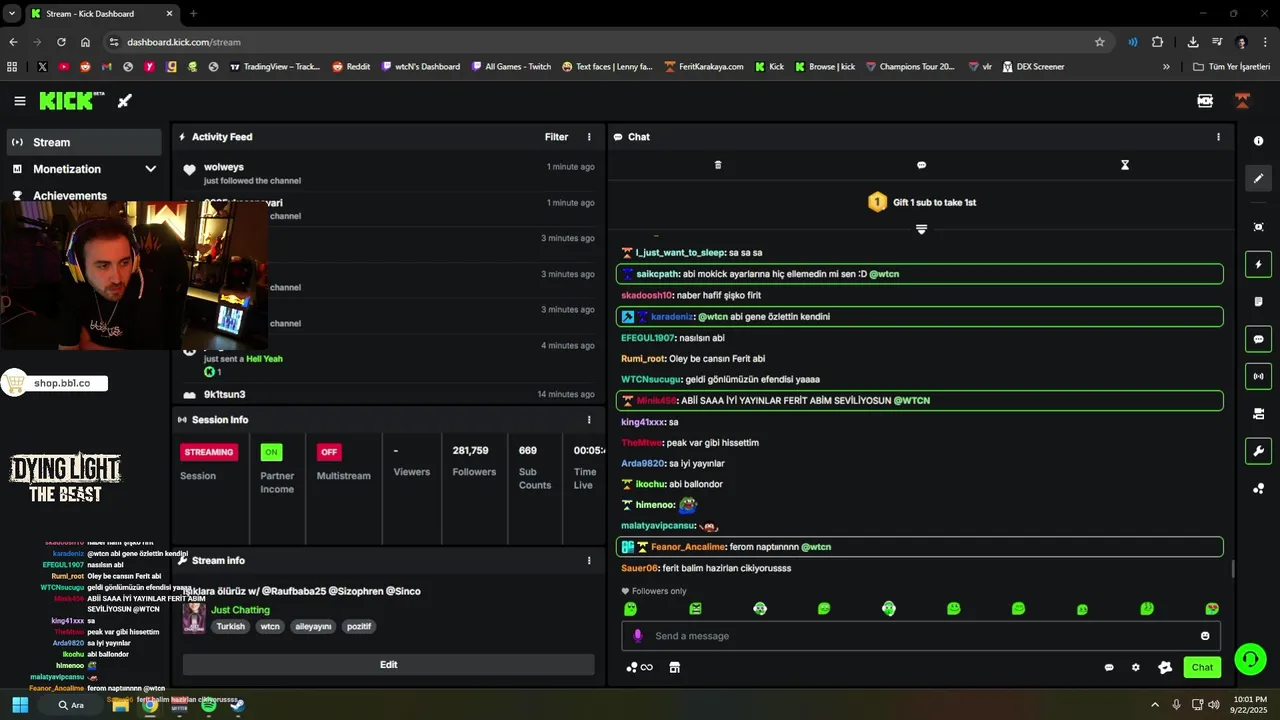
Task: Toggle the lightning bolt activity panel
Action: [x=1259, y=264]
